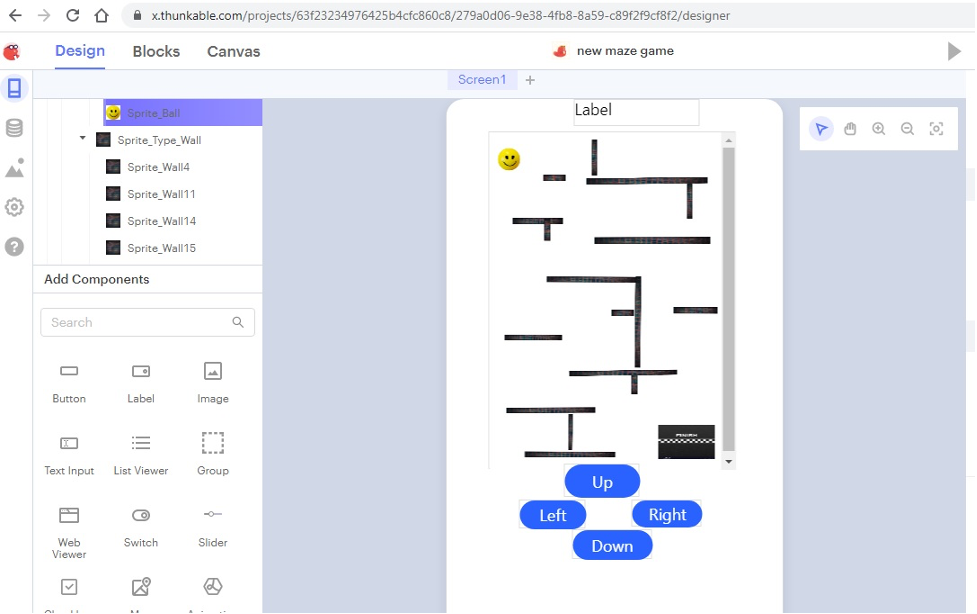
Task: Open the Canvas tab
Action: point(234,52)
